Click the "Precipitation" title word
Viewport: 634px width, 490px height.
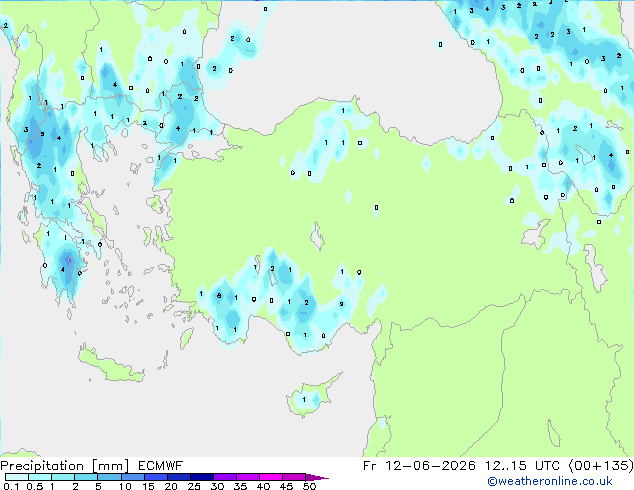click(42, 466)
